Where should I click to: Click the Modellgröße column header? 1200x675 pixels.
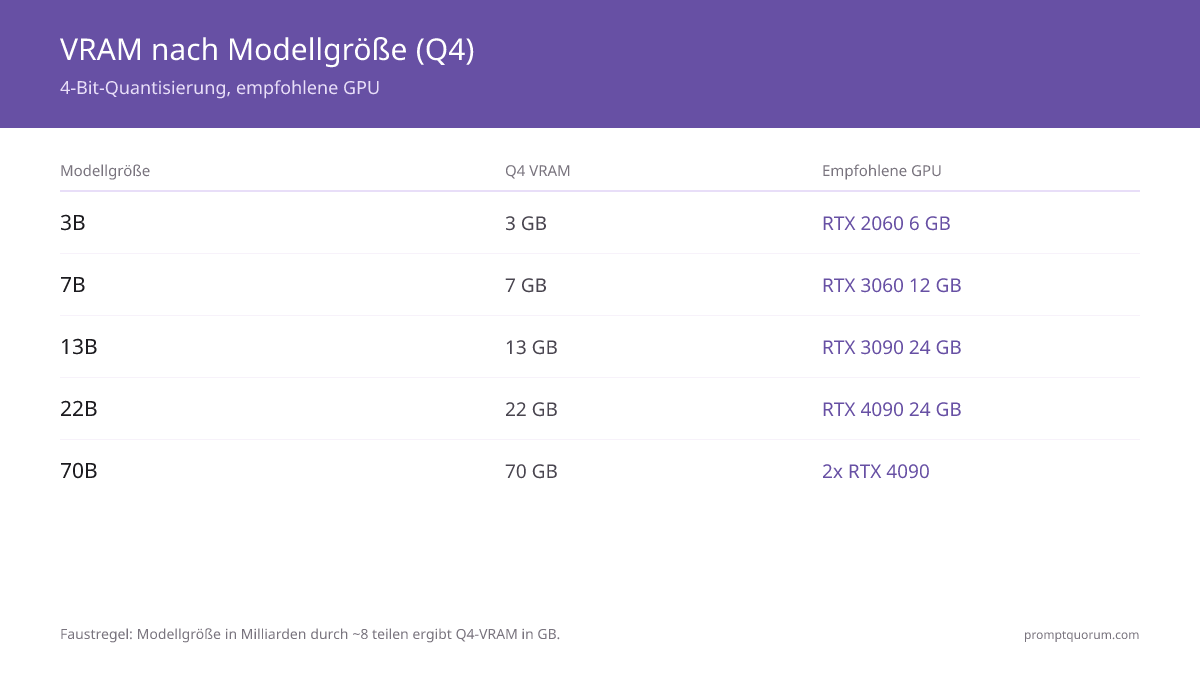click(x=105, y=171)
